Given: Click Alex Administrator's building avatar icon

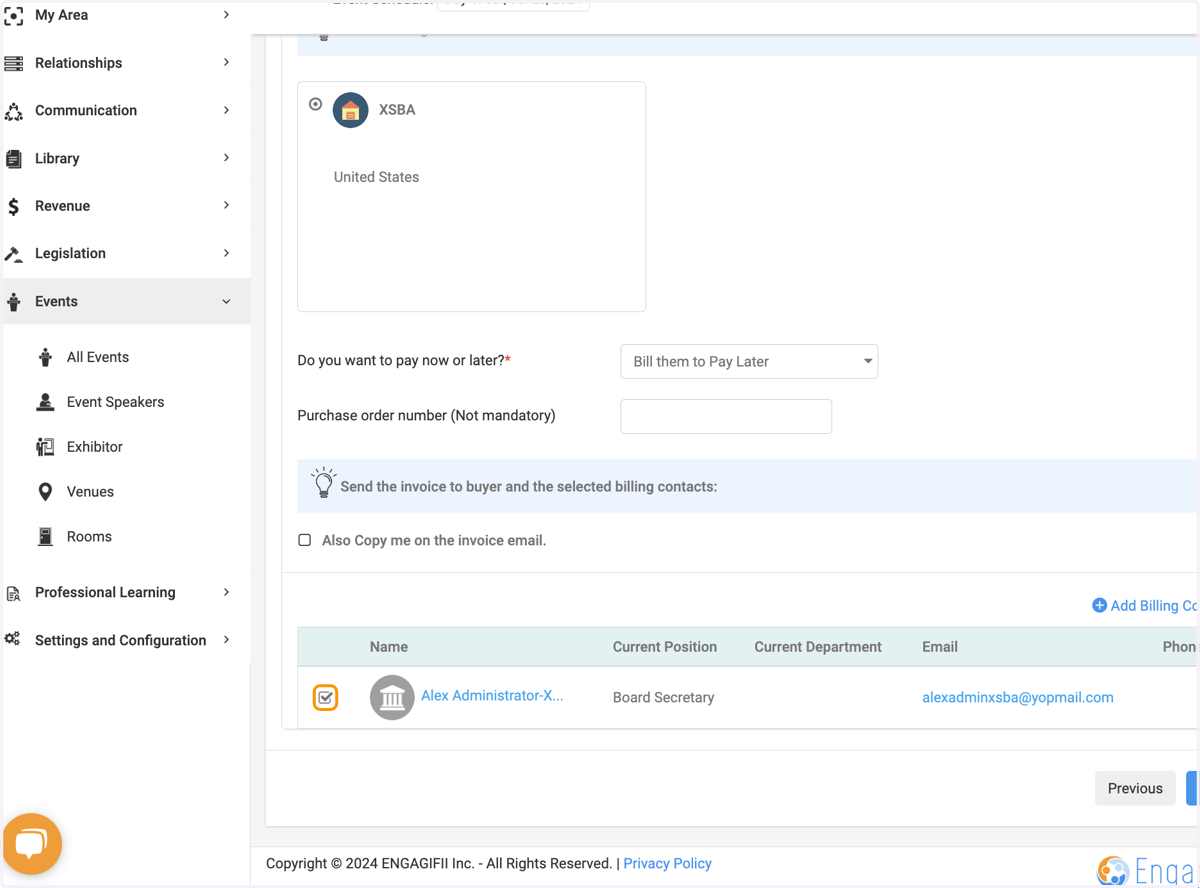Looking at the screenshot, I should click(392, 697).
